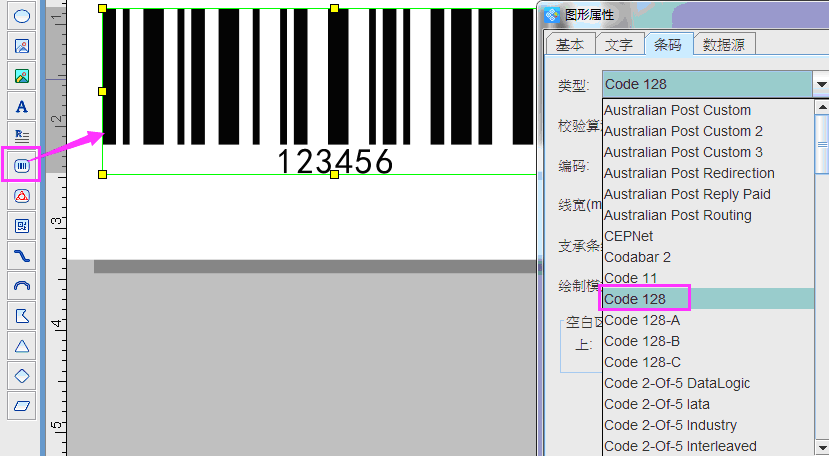Viewport: 829px width, 456px height.
Task: Select the red triangle-in-circle shape tool
Action: [22, 196]
